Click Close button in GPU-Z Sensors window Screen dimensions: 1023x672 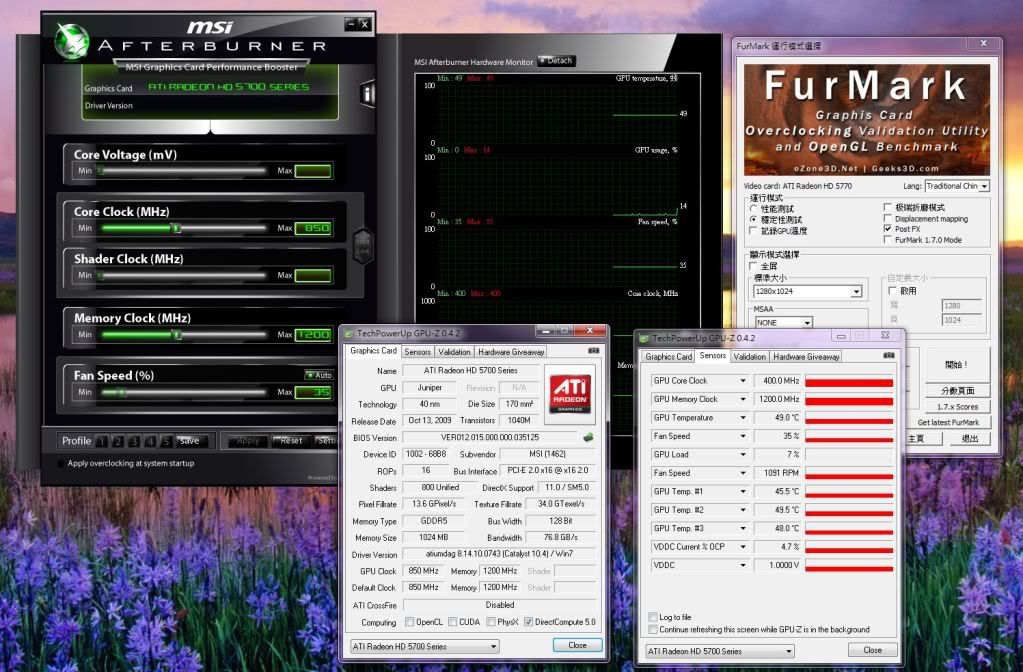(872, 650)
